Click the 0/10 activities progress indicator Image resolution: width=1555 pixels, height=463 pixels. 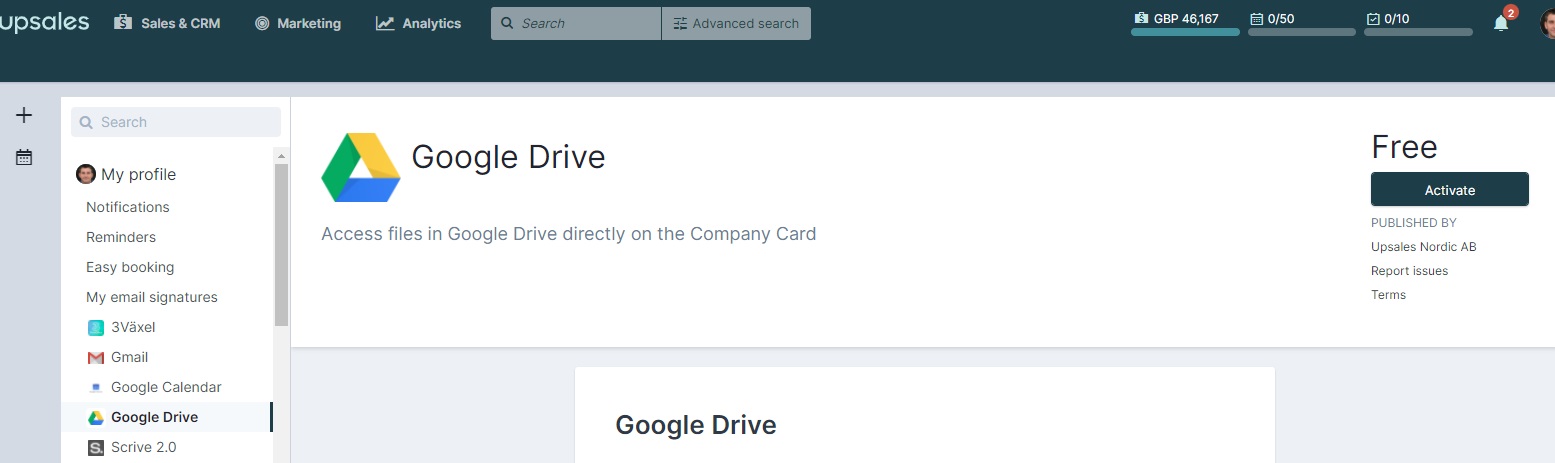[x=1418, y=24]
